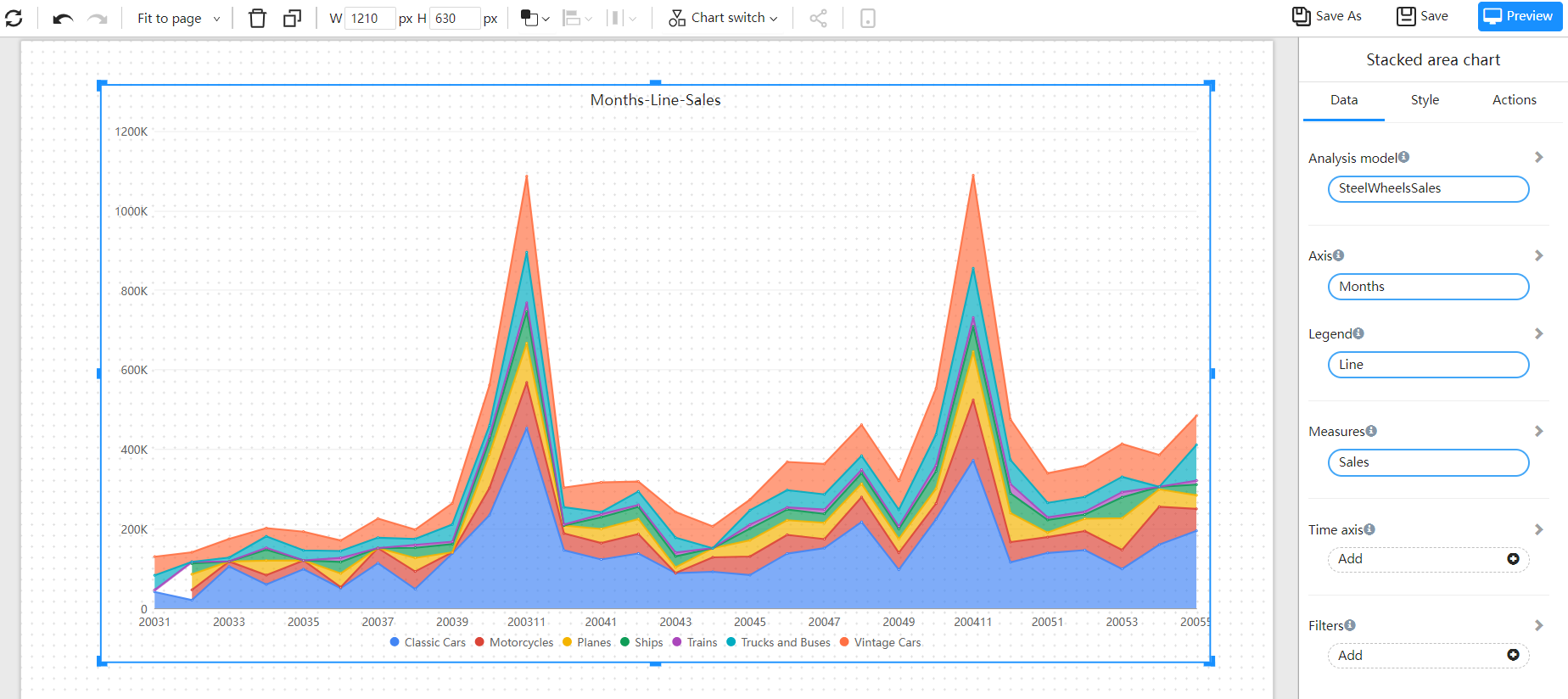The height and width of the screenshot is (699, 1568).
Task: Show info for Measures
Action: [x=1371, y=430]
